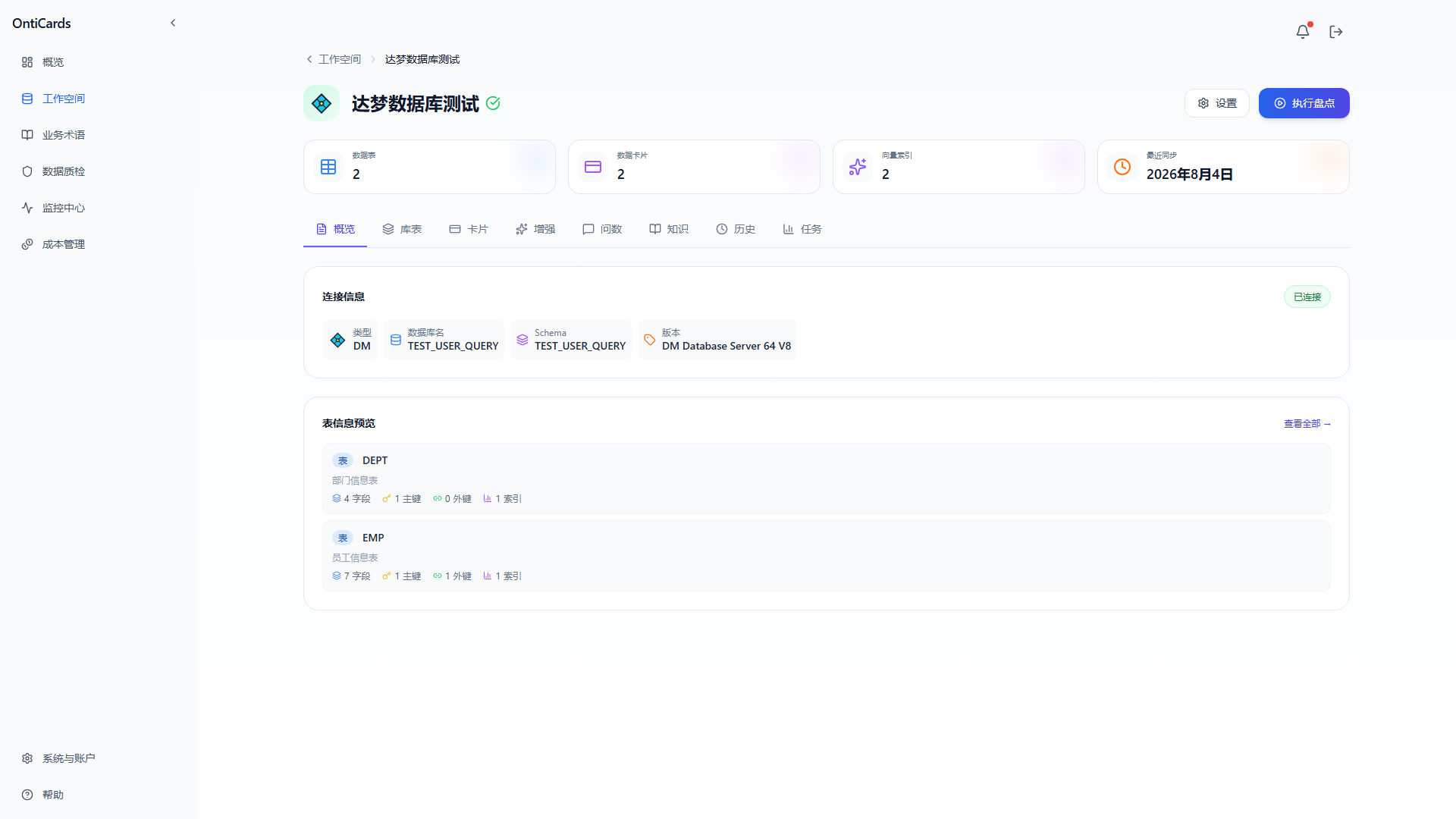Click the DM Database Server 64 V8 text
This screenshot has width=1456, height=819.
(x=726, y=346)
